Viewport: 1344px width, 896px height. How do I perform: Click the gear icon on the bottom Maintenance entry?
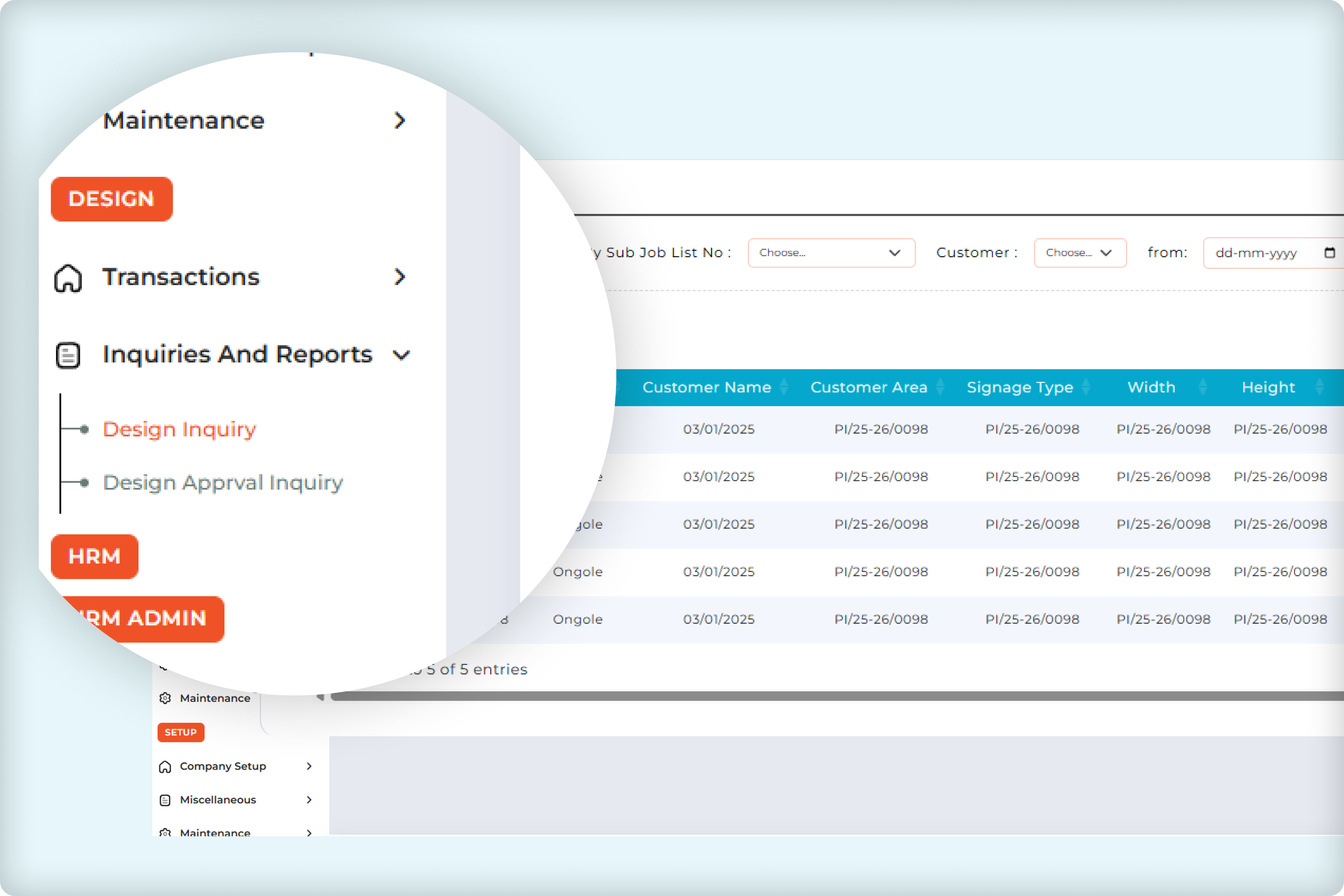tap(165, 833)
